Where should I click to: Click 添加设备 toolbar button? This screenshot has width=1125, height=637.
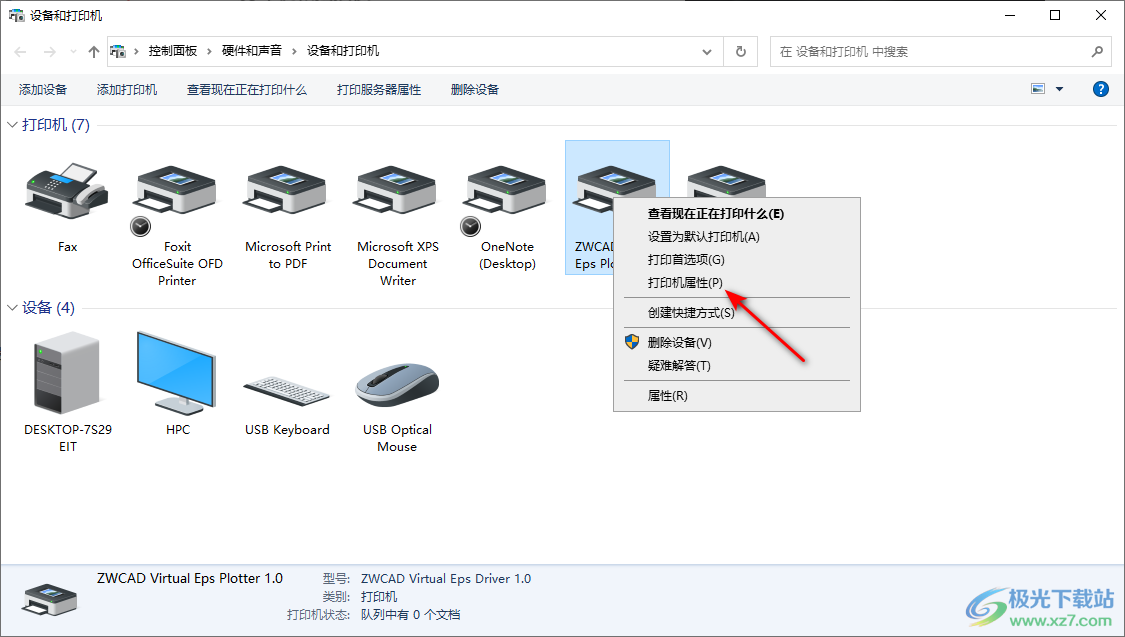click(x=43, y=90)
